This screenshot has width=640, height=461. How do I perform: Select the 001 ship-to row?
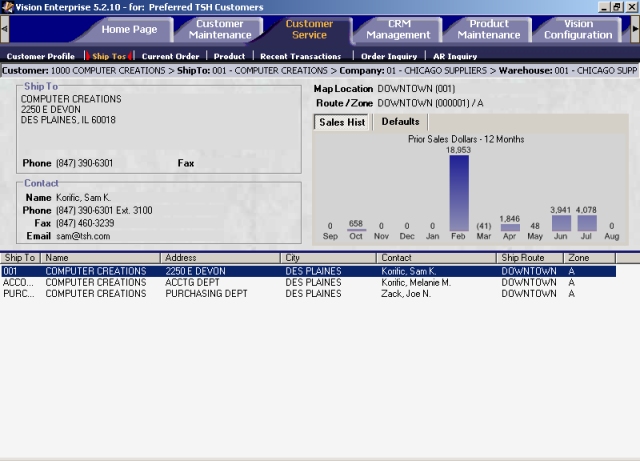click(308, 271)
